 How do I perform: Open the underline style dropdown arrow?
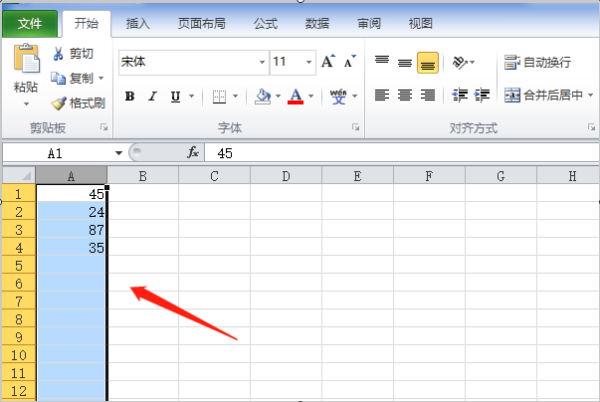[191, 96]
